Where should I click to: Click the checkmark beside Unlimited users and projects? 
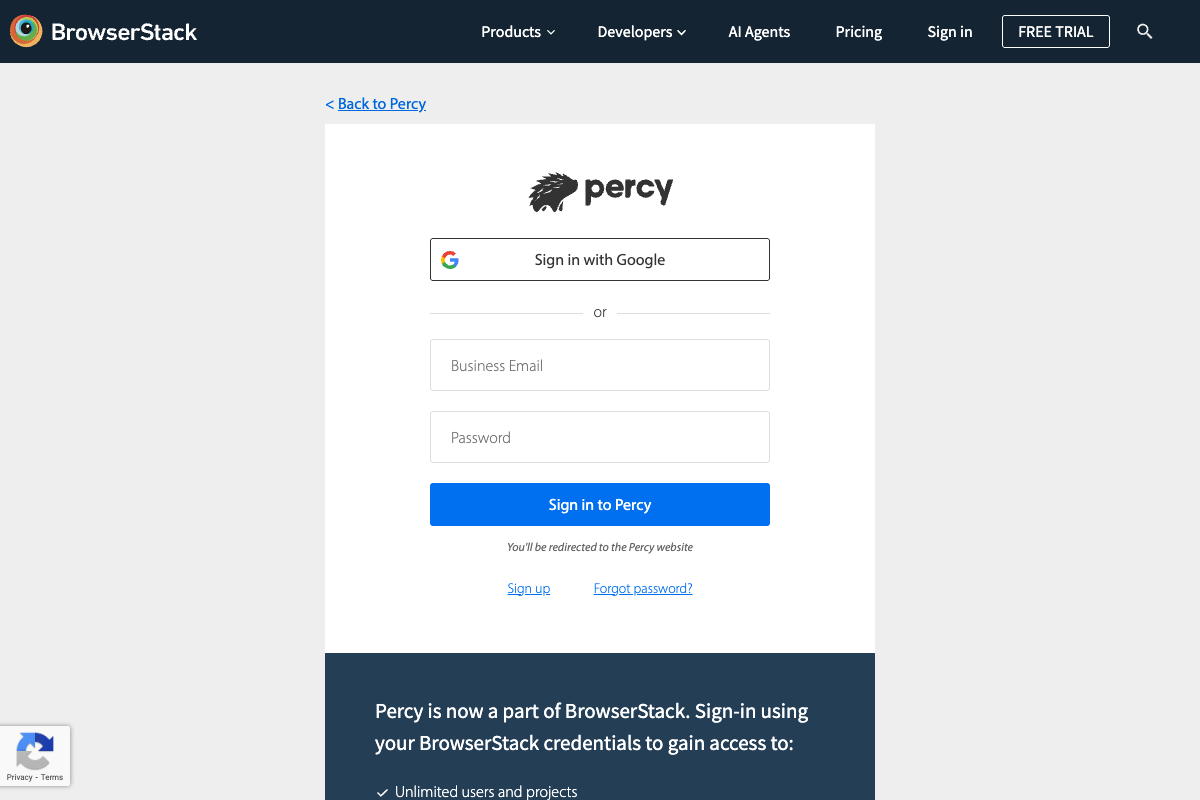[x=381, y=791]
